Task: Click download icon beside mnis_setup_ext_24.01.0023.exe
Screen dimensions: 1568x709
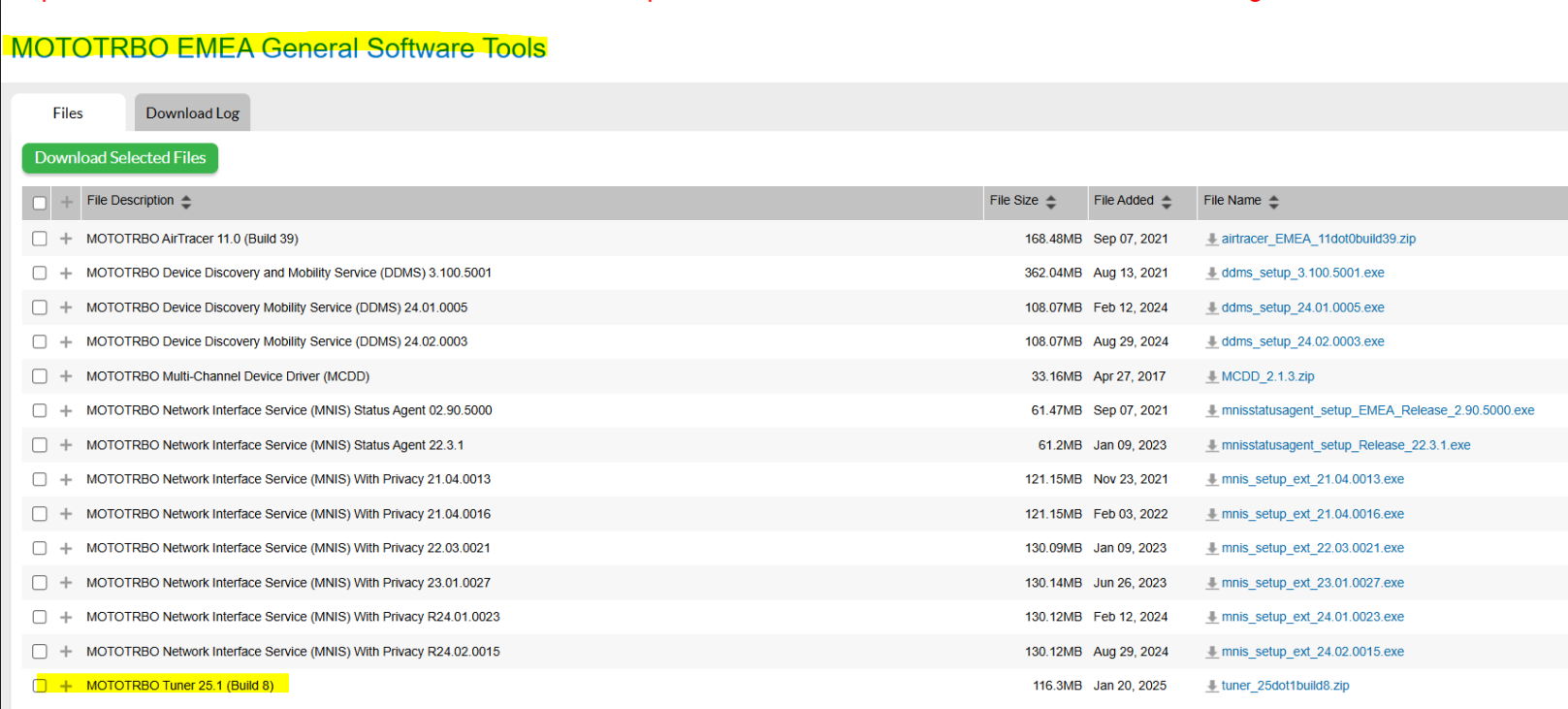Action: click(x=1212, y=618)
